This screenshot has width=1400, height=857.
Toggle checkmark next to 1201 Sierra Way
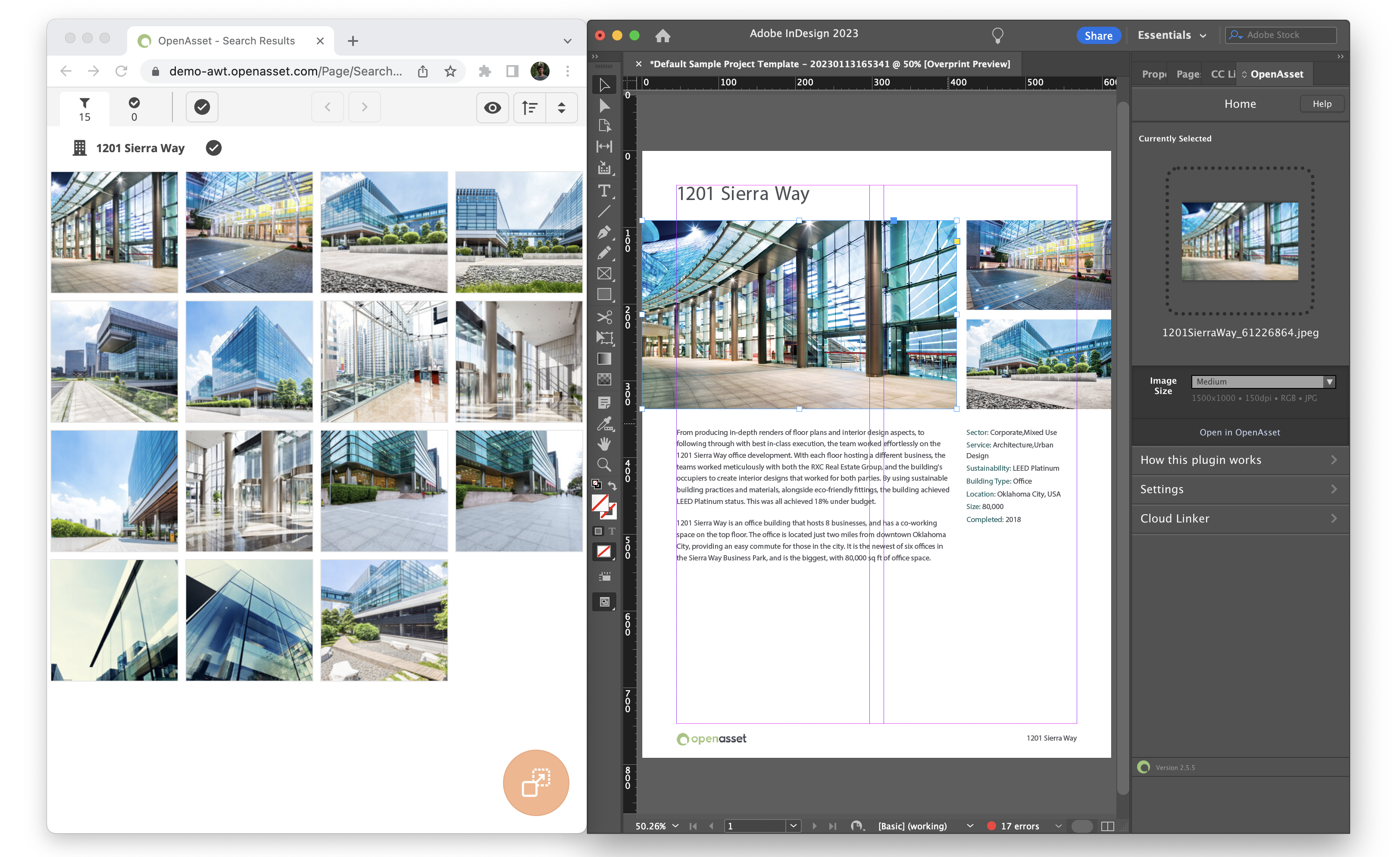point(214,148)
